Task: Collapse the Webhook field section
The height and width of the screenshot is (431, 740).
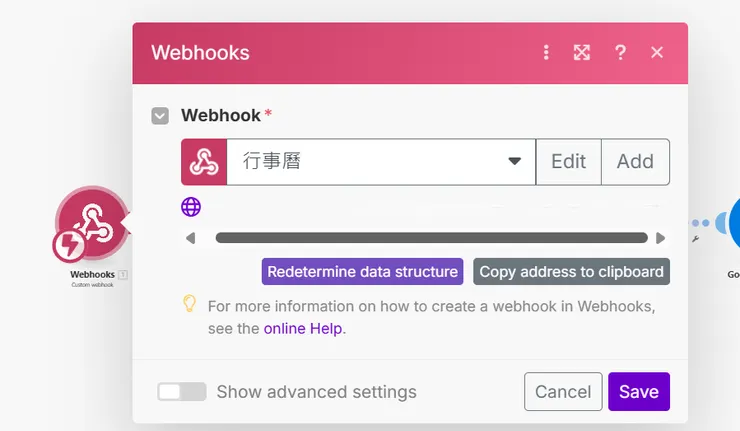Action: [x=160, y=116]
